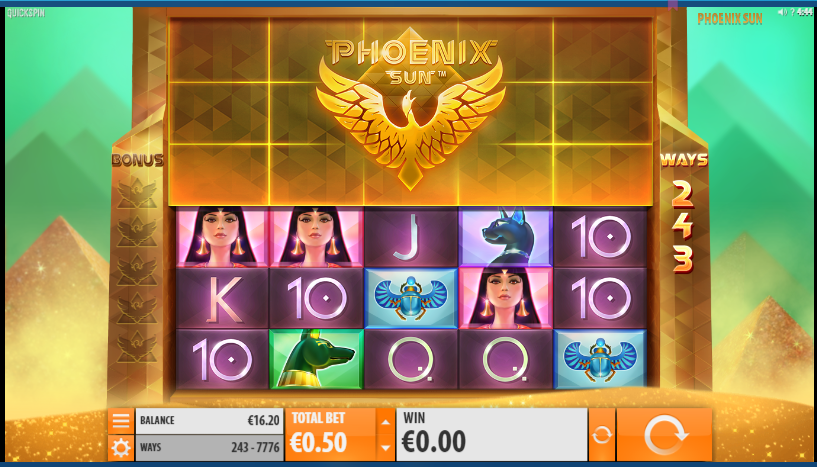
Task: Open help via the question mark icon
Action: [792, 12]
